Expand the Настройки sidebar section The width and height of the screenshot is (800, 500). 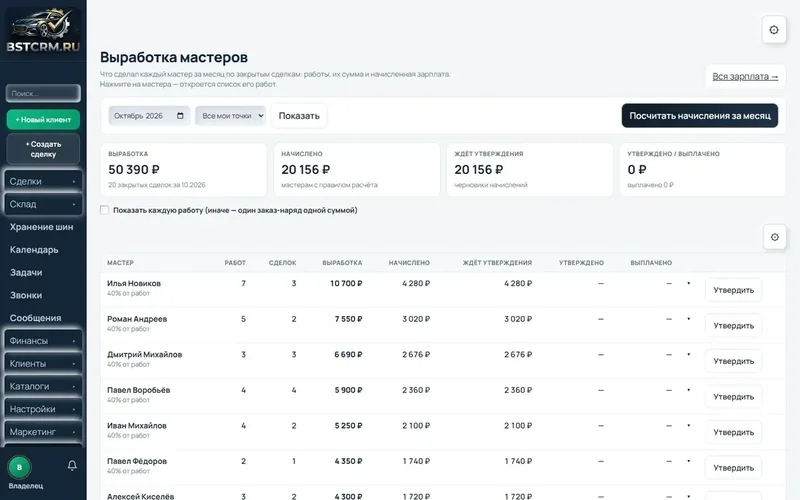pyautogui.click(x=43, y=409)
